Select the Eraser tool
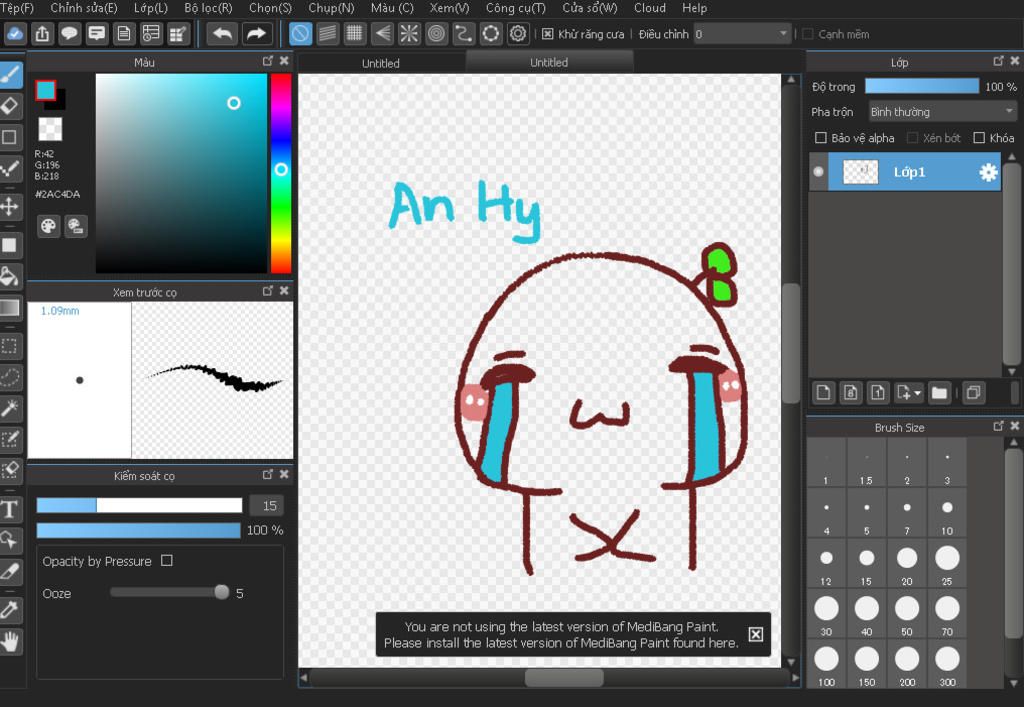 [10, 106]
